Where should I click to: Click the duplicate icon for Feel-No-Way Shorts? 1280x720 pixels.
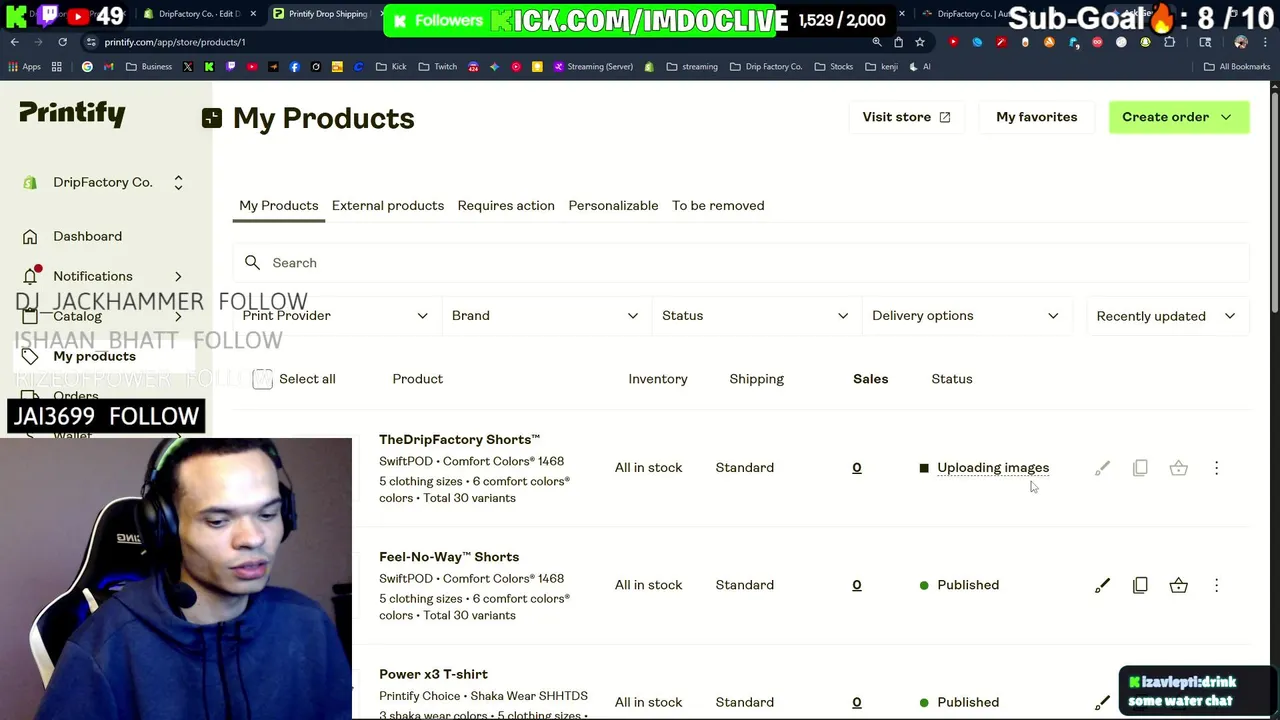1140,585
